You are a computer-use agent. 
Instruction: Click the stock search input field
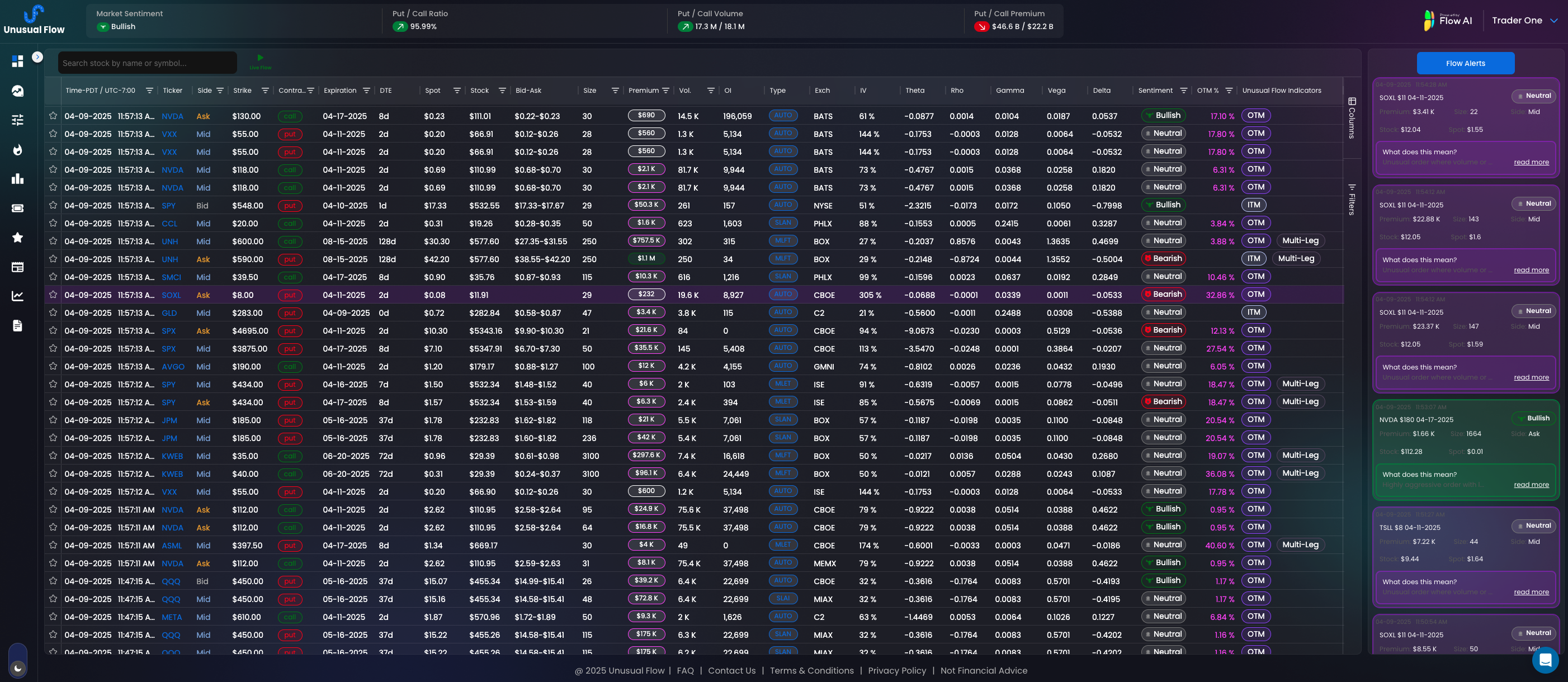pyautogui.click(x=147, y=63)
